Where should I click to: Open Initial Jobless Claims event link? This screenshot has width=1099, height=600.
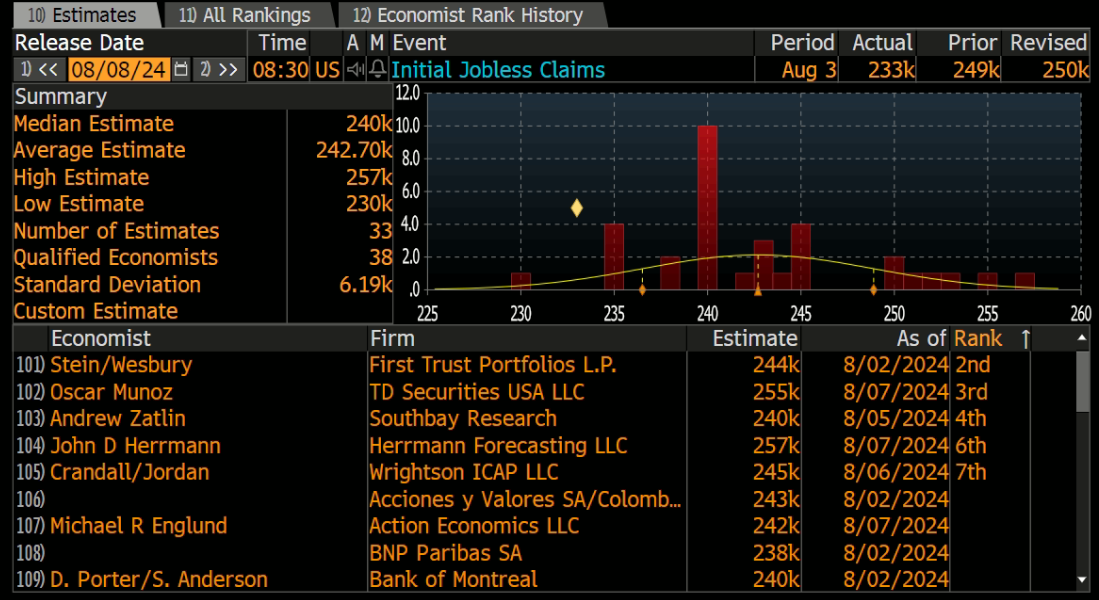pyautogui.click(x=498, y=69)
